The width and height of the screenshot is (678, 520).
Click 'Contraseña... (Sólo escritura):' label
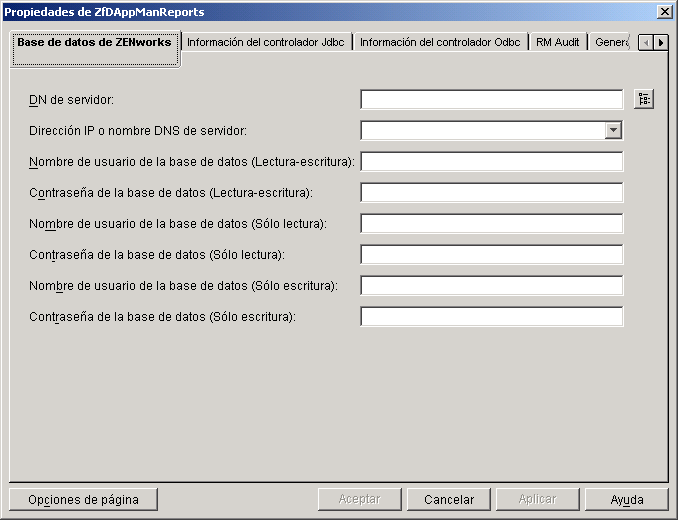163,317
